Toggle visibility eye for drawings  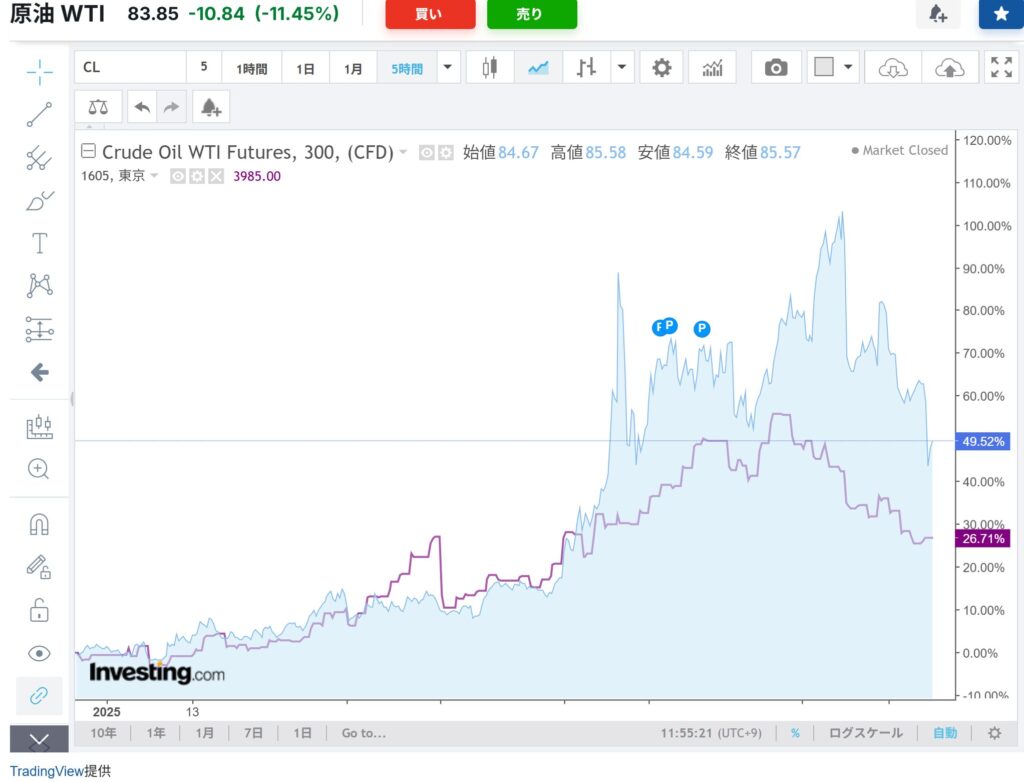point(39,653)
